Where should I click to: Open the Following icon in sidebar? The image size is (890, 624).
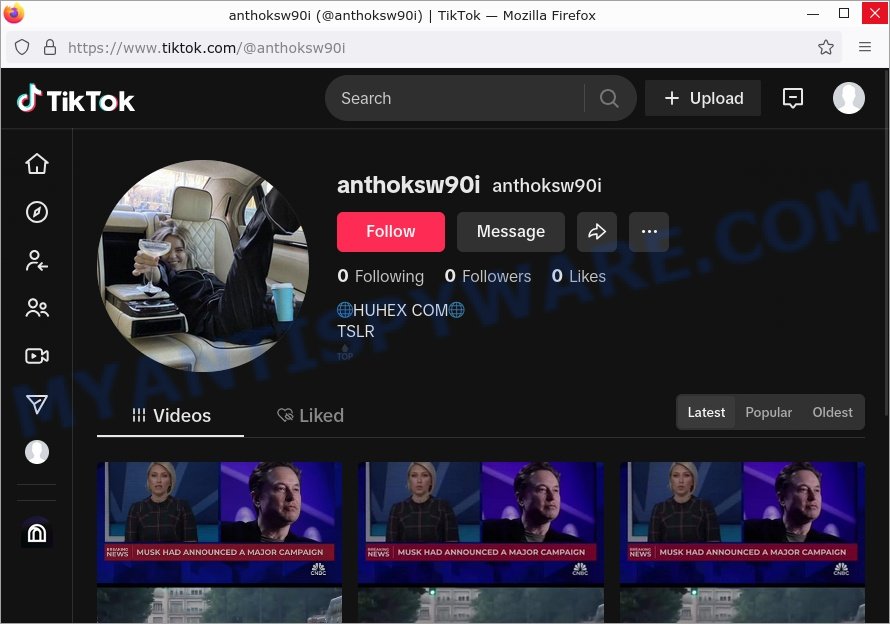click(x=37, y=261)
